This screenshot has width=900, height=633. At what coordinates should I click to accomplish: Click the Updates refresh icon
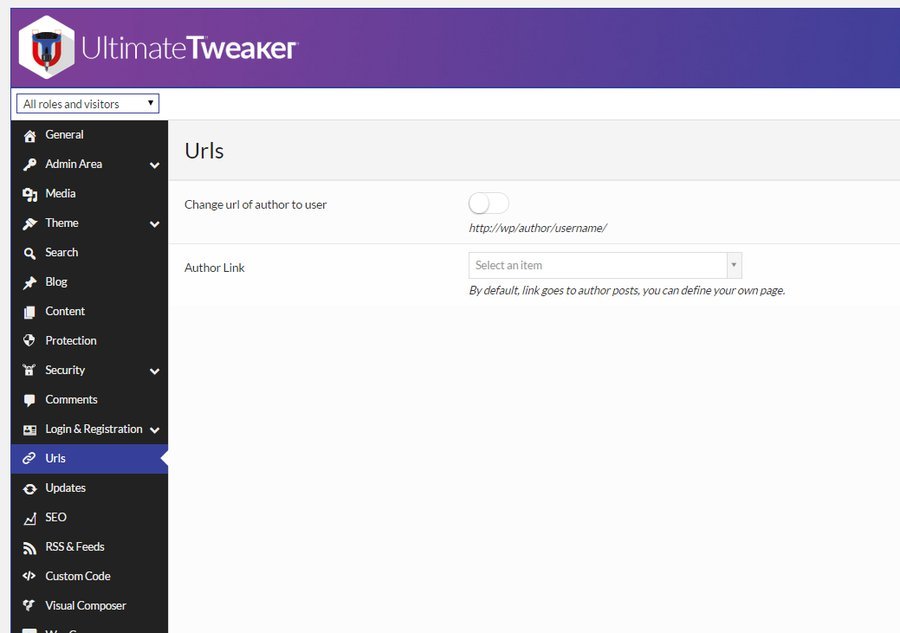tap(30, 488)
